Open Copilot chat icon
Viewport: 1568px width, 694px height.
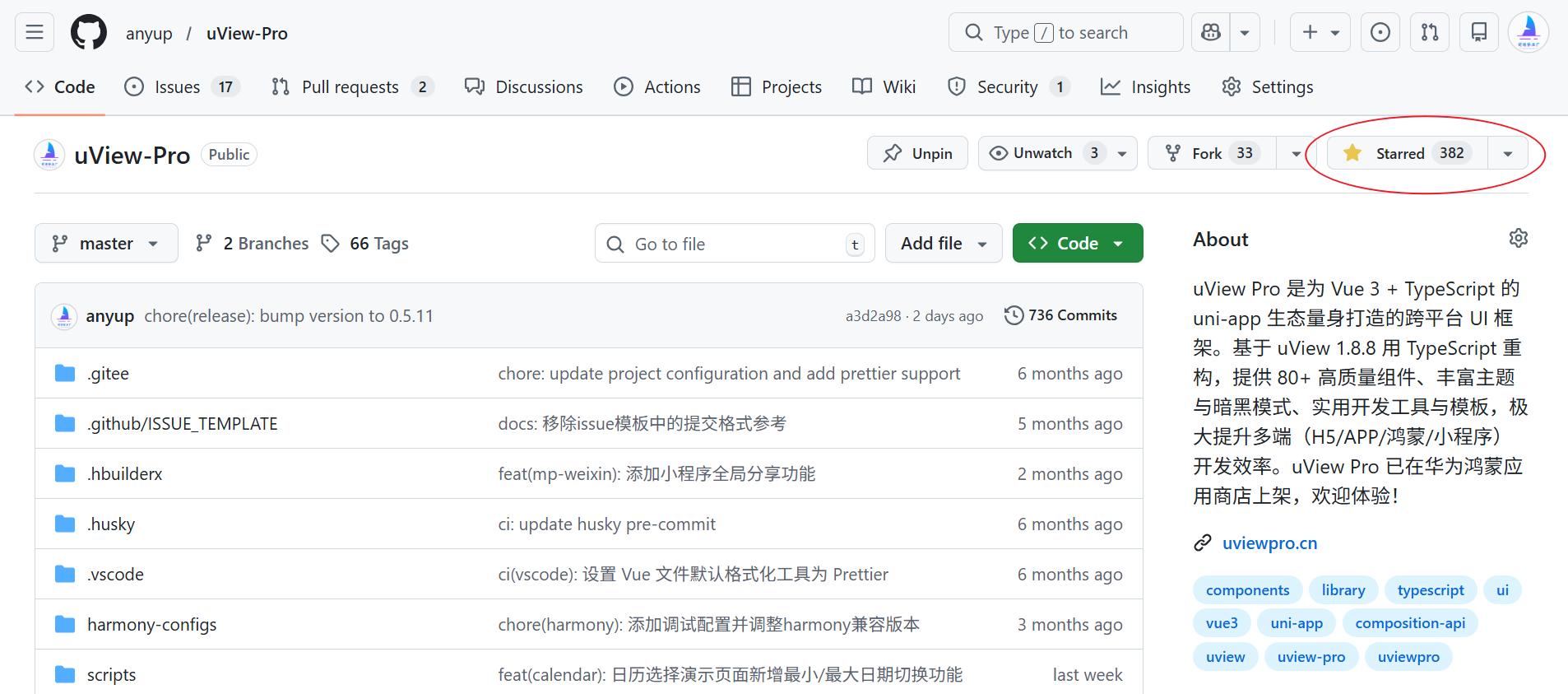[1211, 32]
